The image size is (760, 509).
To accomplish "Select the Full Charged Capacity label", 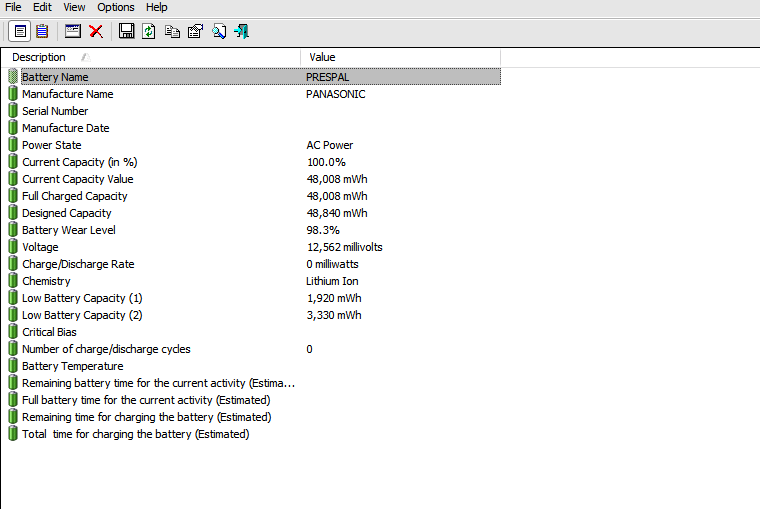I will (75, 196).
